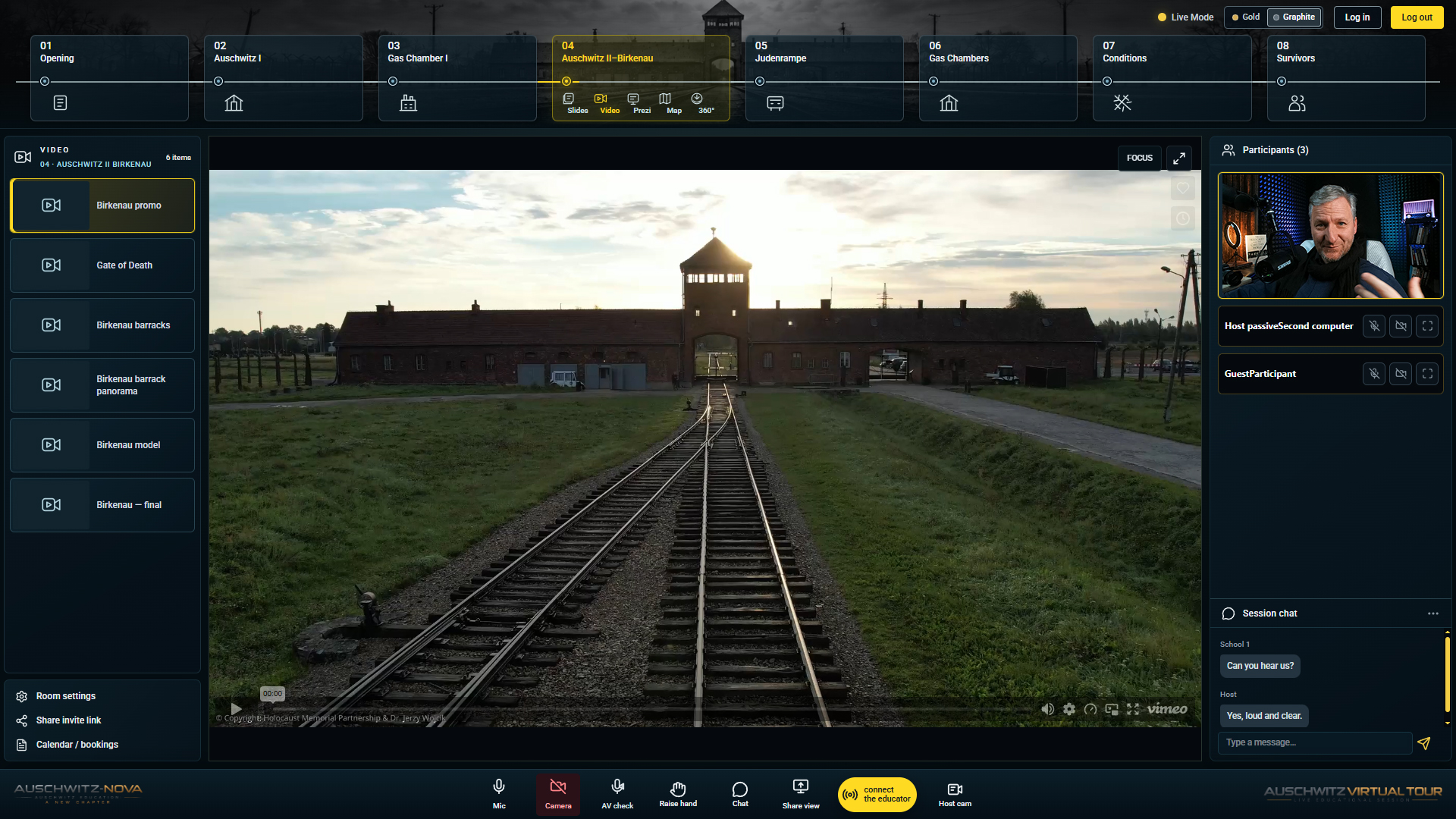
Task: Select the Gate of Death video
Action: point(102,265)
